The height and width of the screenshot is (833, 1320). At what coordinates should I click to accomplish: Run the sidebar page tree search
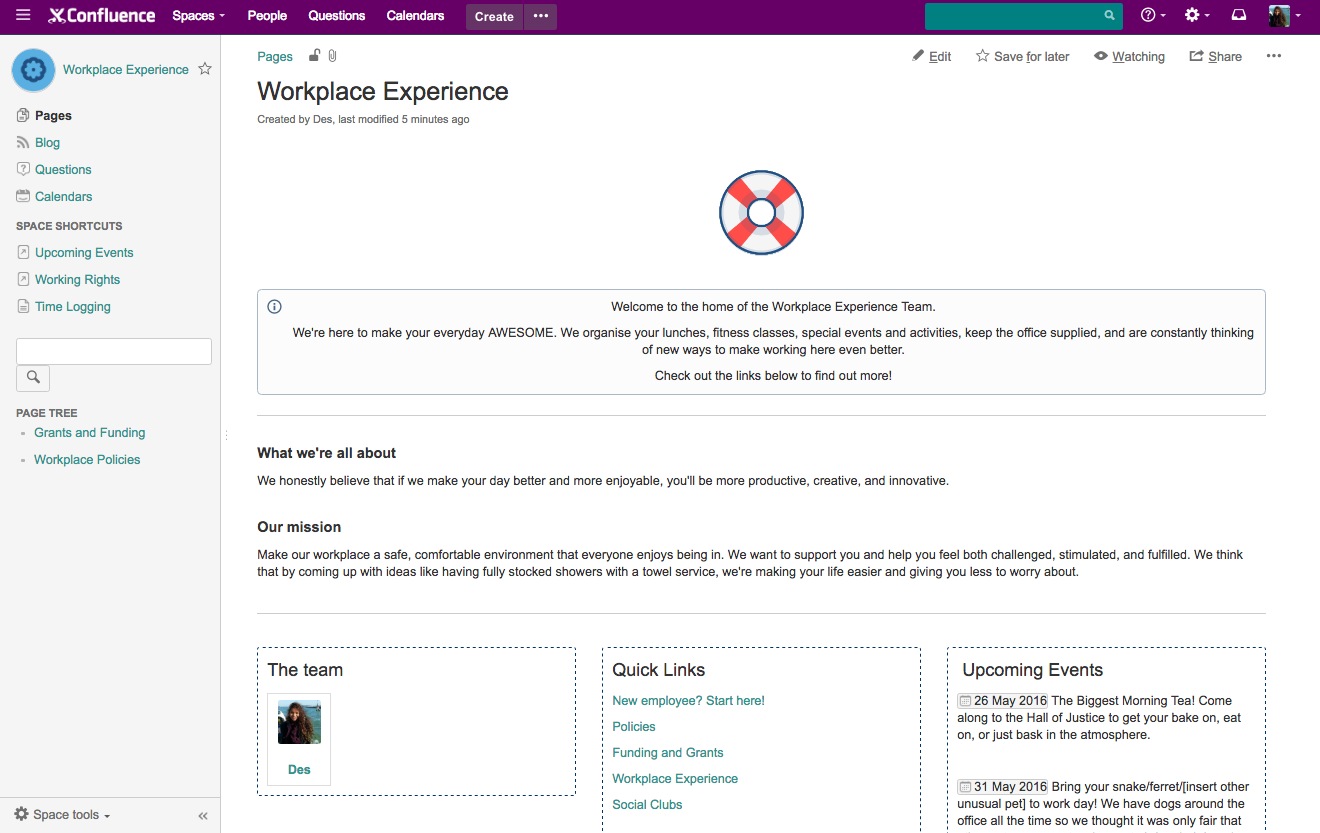click(x=32, y=378)
